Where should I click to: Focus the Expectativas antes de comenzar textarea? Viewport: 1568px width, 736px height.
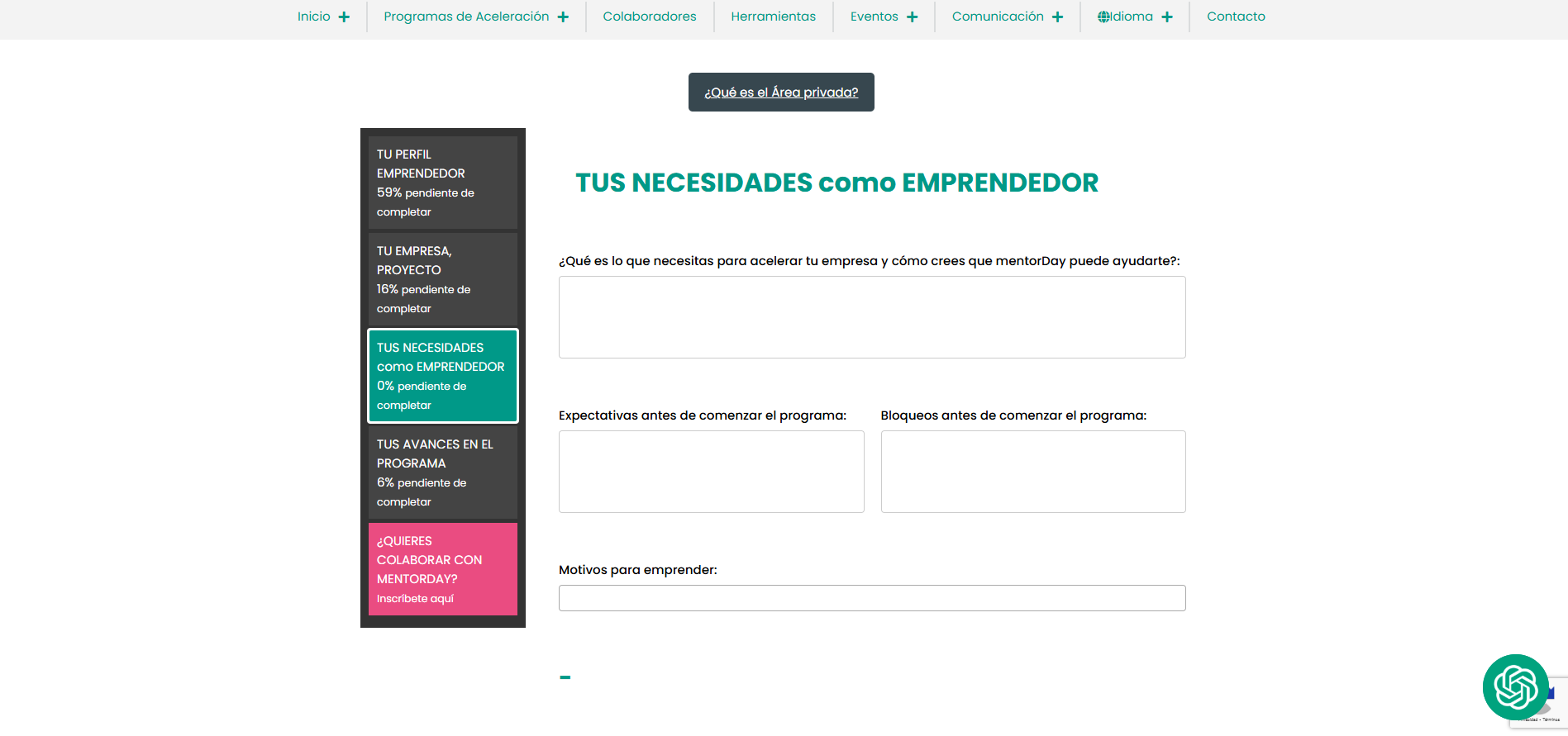pyautogui.click(x=711, y=472)
